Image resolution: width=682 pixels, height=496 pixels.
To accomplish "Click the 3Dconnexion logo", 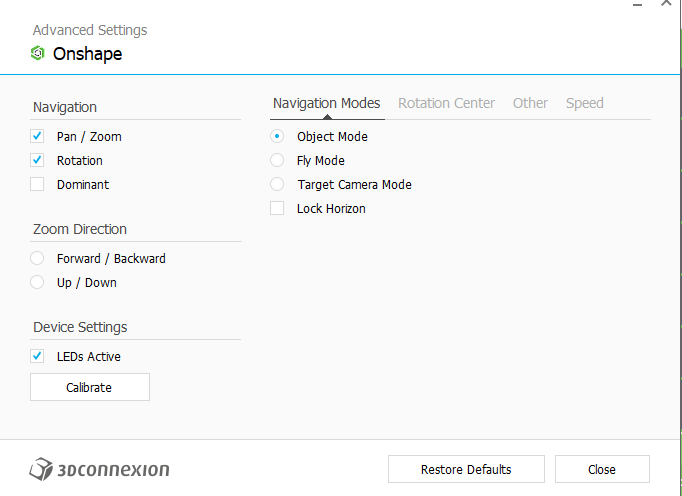I will pyautogui.click(x=99, y=469).
